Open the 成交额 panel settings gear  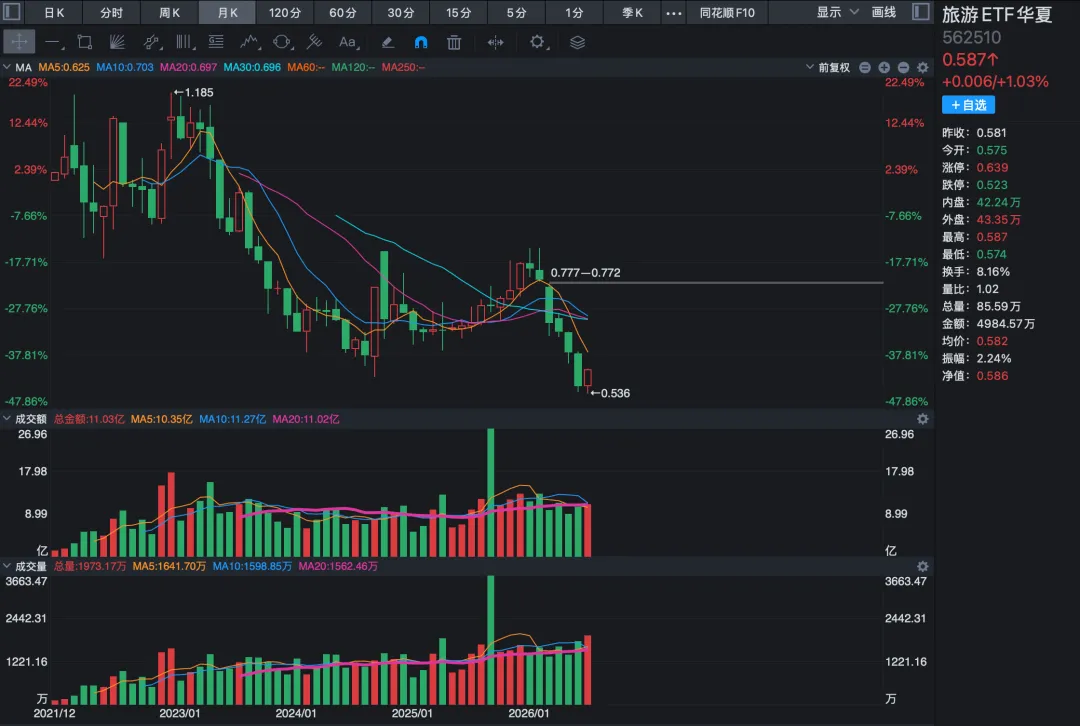pyautogui.click(x=922, y=419)
